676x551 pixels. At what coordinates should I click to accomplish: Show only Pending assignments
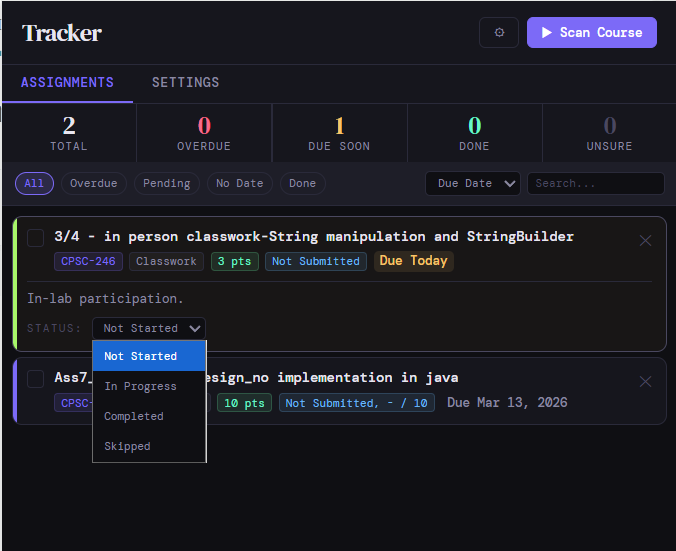[166, 183]
